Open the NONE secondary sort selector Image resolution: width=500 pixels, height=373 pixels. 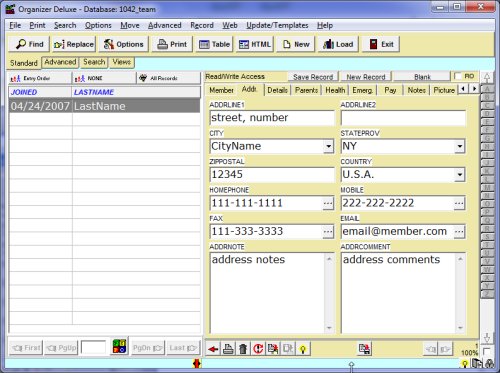104,78
